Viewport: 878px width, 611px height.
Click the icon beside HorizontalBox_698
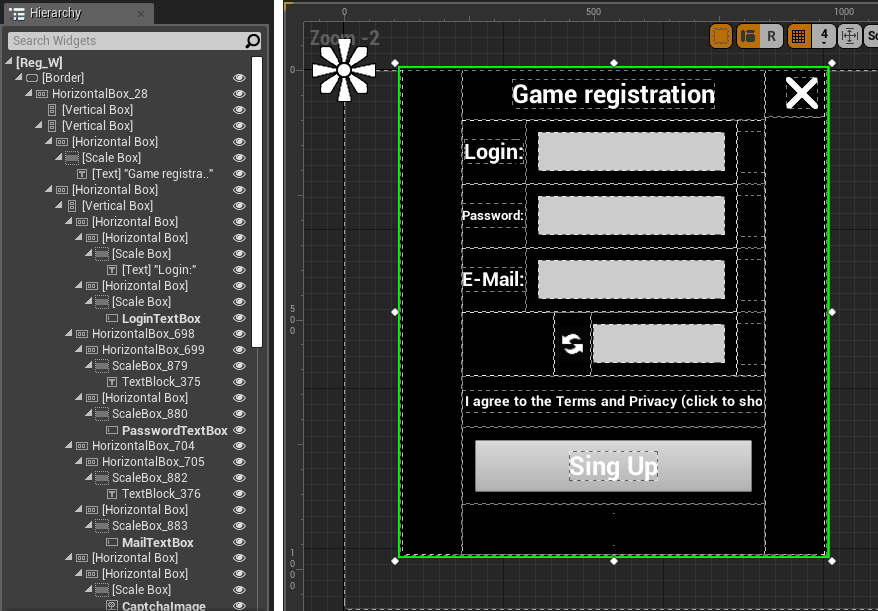(82, 334)
